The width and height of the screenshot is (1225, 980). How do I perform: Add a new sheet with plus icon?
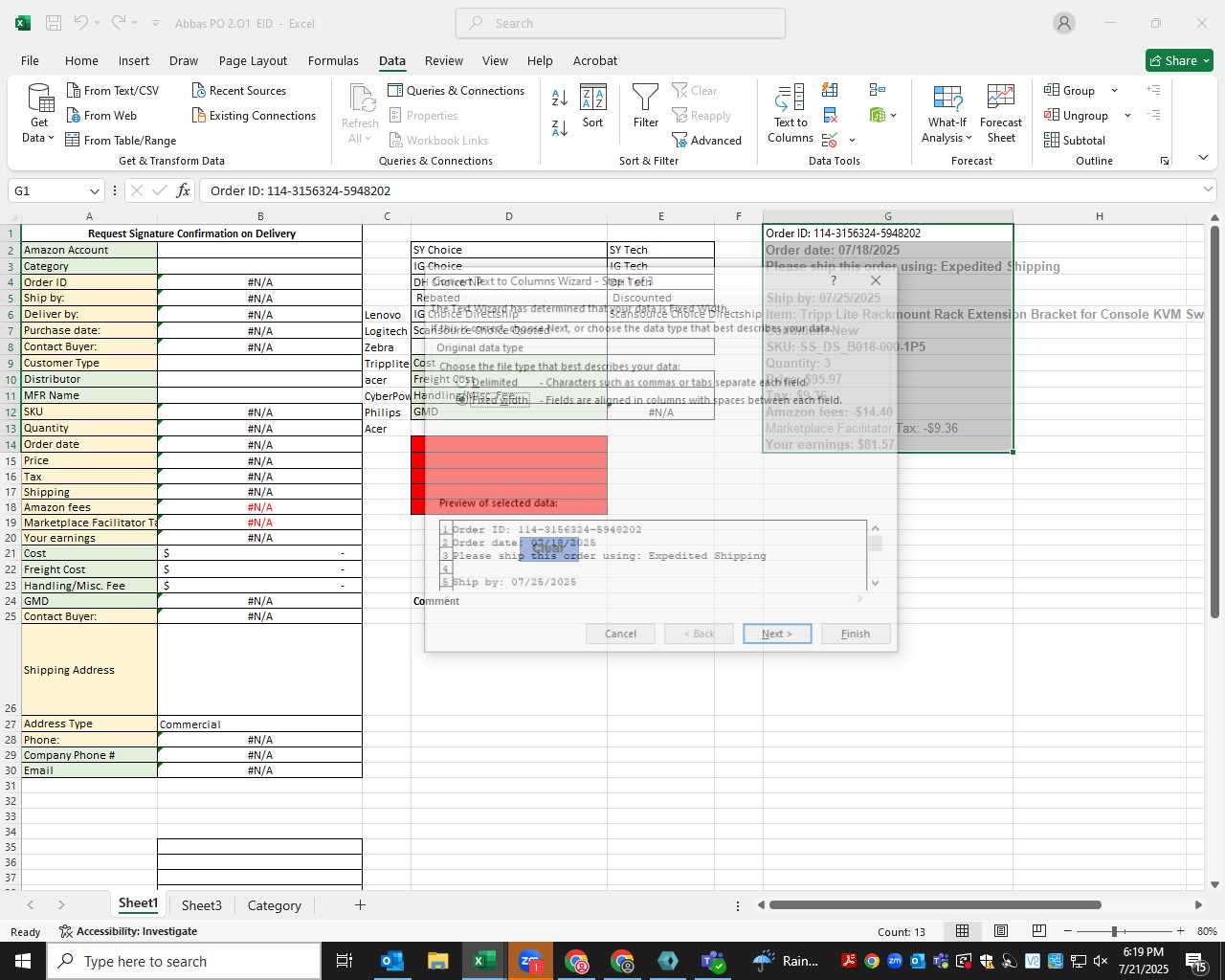360,904
